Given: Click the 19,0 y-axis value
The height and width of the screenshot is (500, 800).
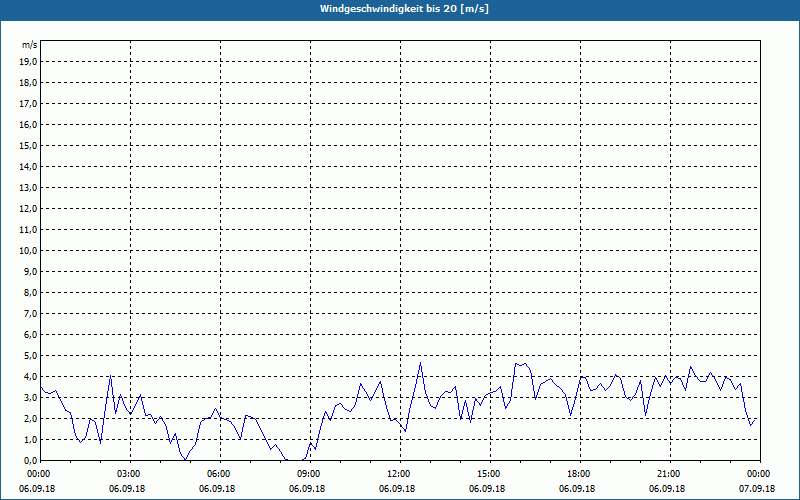Looking at the screenshot, I should point(28,62).
